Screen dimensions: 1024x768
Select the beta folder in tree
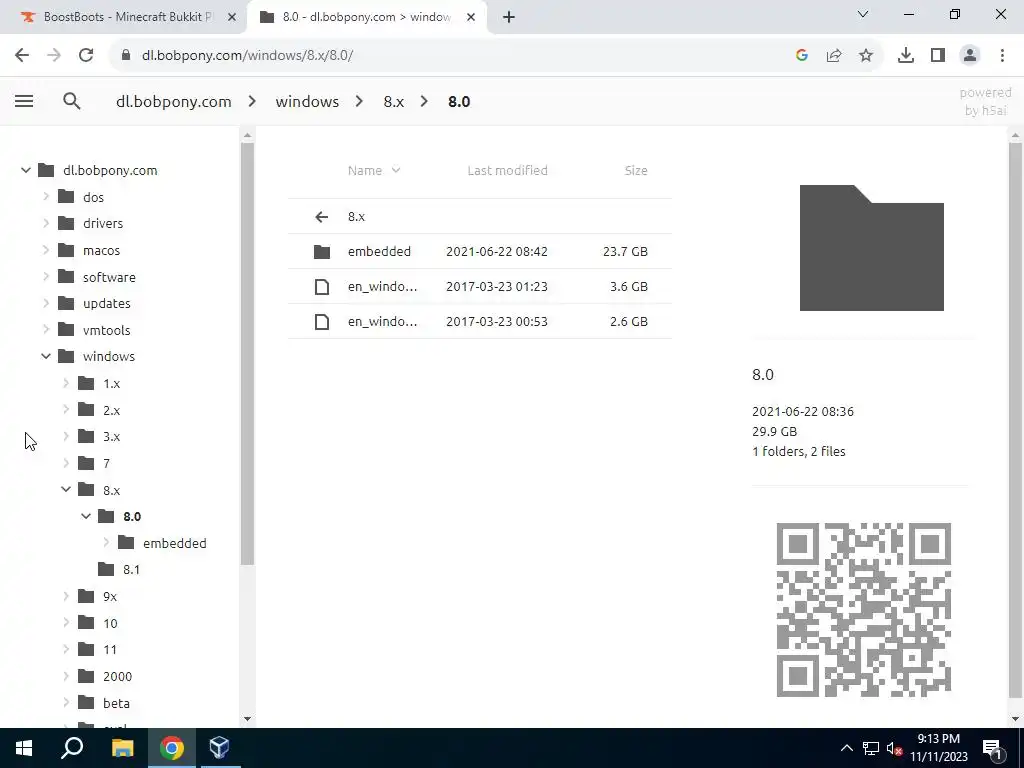click(x=116, y=703)
